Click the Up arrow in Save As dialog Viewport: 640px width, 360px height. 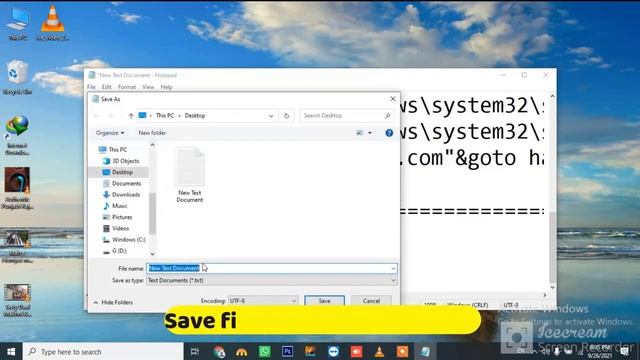click(131, 116)
